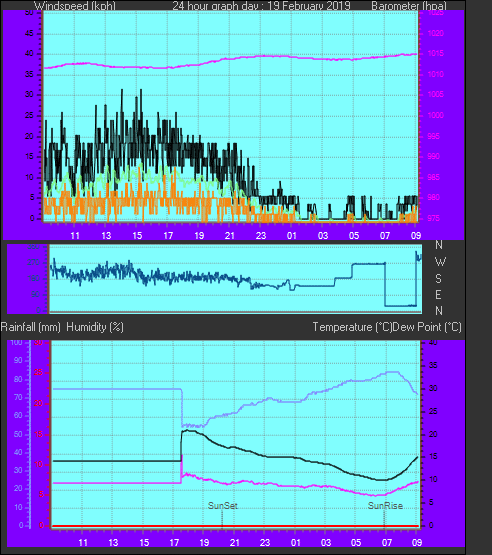Click the Temperature (°C) label
This screenshot has width=492, height=555.
pos(352,327)
